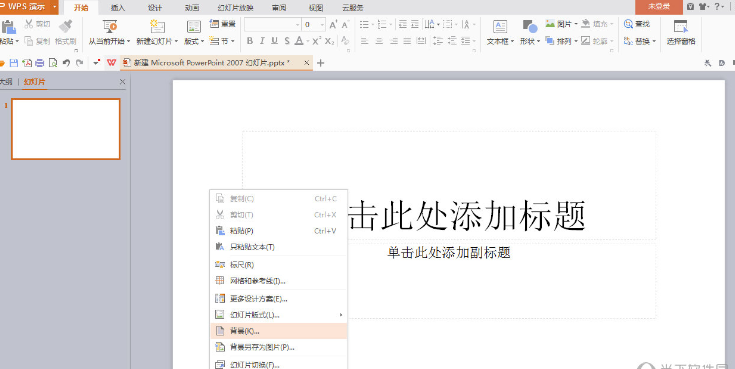
Task: Choose Paste Text Only (只粘贴文本) in context menu
Action: tap(279, 247)
